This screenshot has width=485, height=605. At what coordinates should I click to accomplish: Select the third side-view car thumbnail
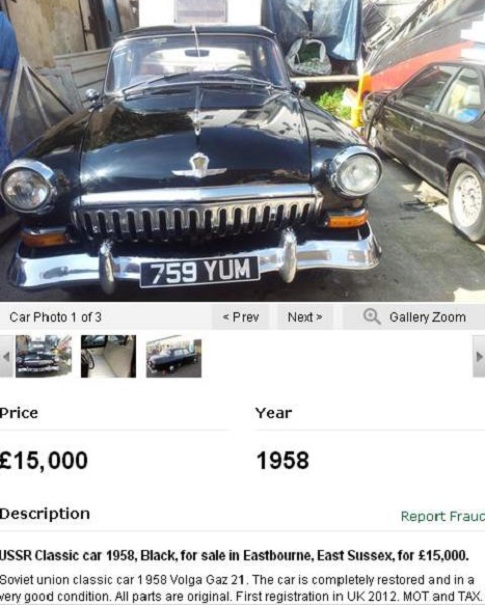point(174,358)
